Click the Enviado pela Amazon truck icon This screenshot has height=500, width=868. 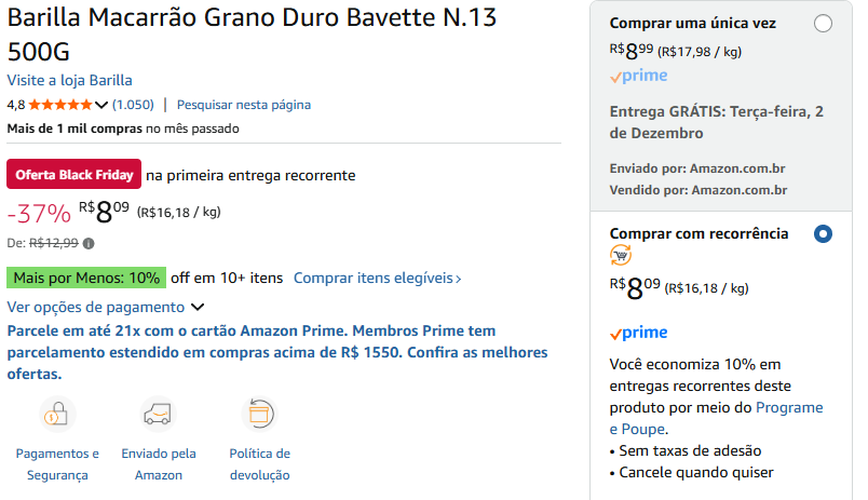point(158,413)
